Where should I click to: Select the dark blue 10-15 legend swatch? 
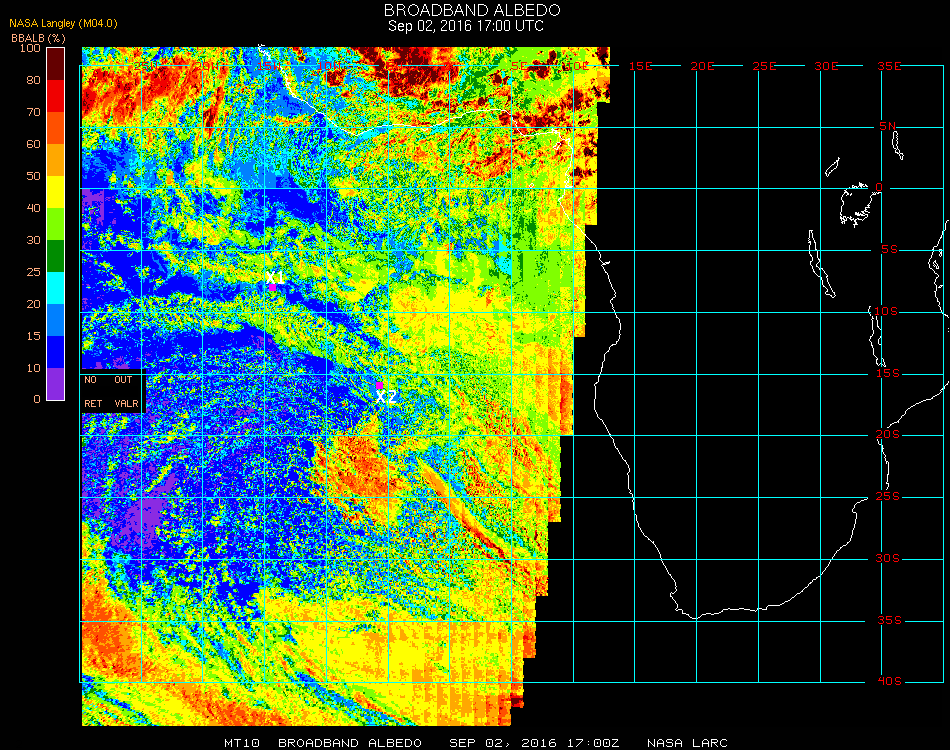pyautogui.click(x=55, y=352)
